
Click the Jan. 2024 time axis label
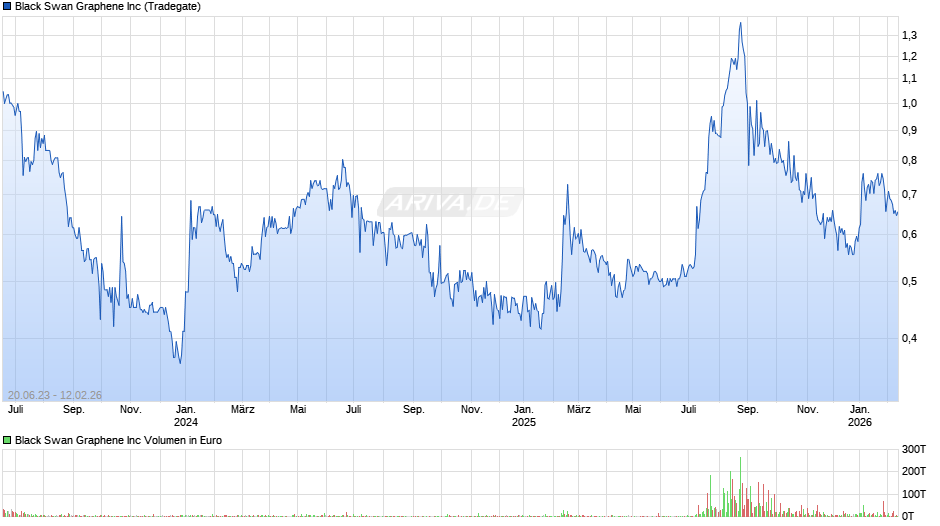point(186,416)
